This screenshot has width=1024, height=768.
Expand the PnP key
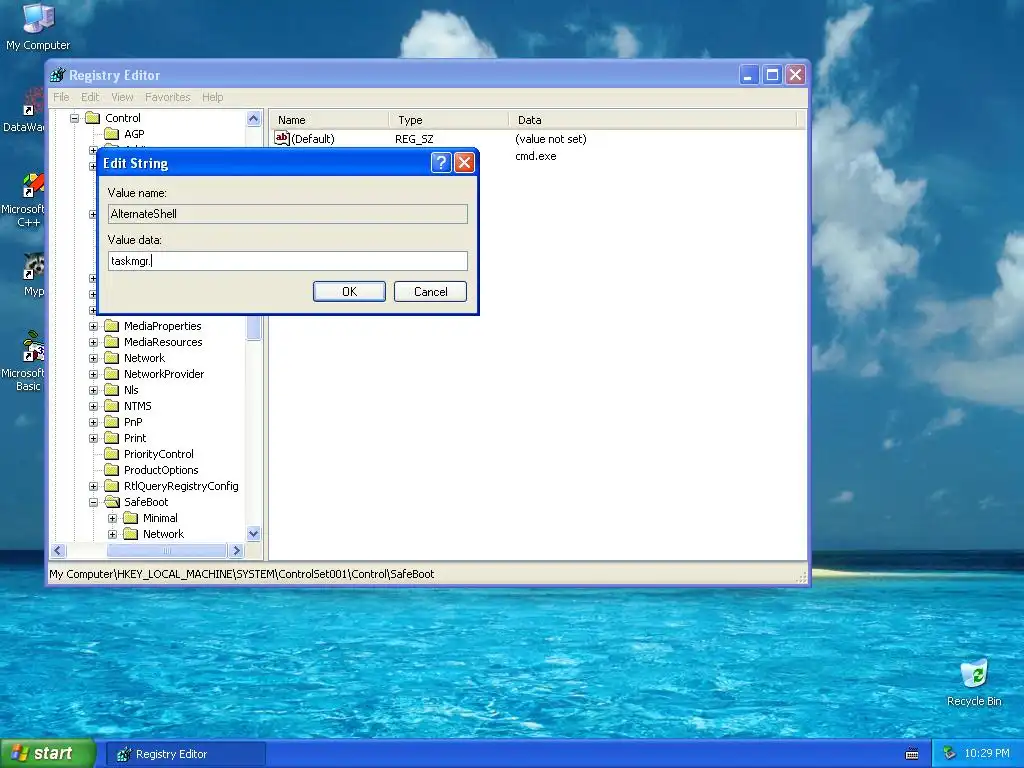[x=93, y=422]
